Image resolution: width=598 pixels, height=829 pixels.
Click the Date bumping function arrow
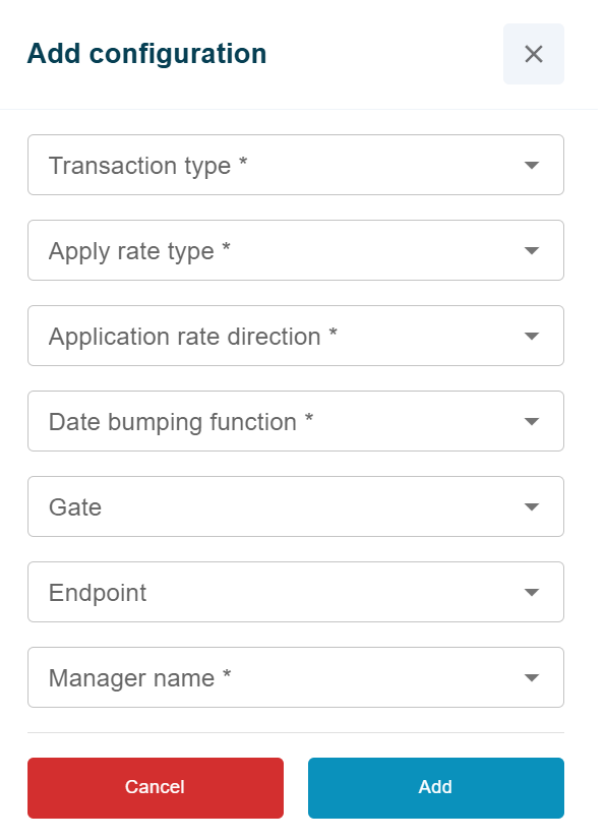pos(531,422)
